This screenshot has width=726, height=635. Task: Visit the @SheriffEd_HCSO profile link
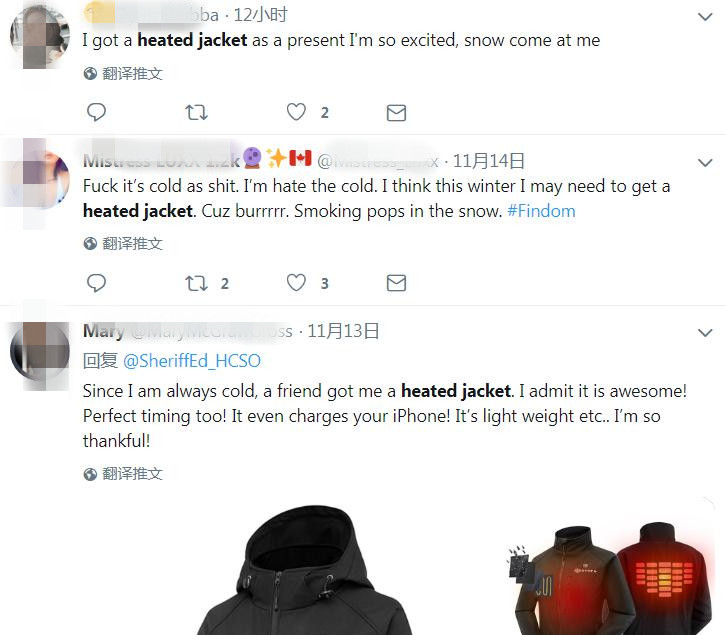pos(192,361)
